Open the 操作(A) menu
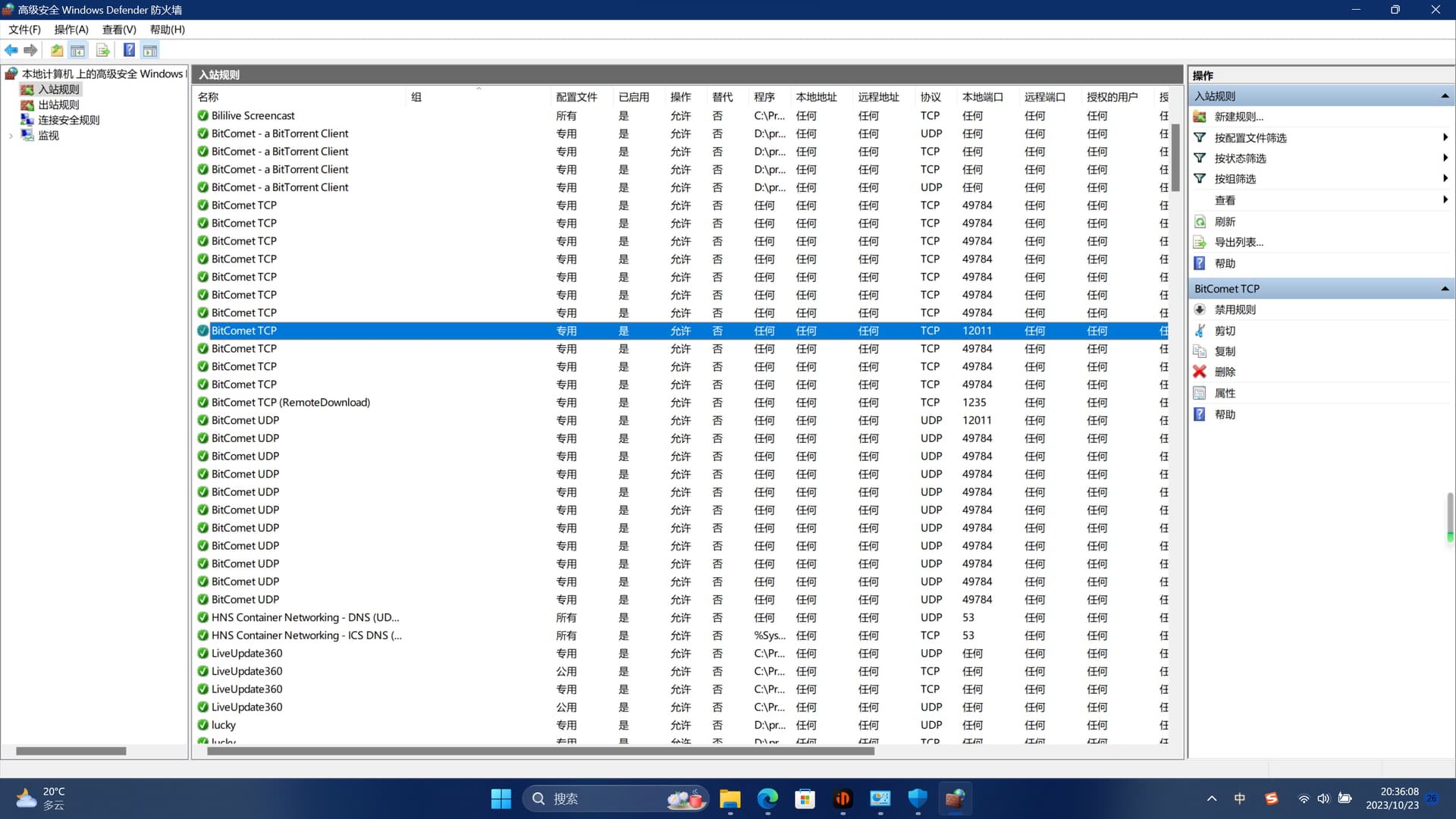The height and width of the screenshot is (819, 1456). click(71, 29)
